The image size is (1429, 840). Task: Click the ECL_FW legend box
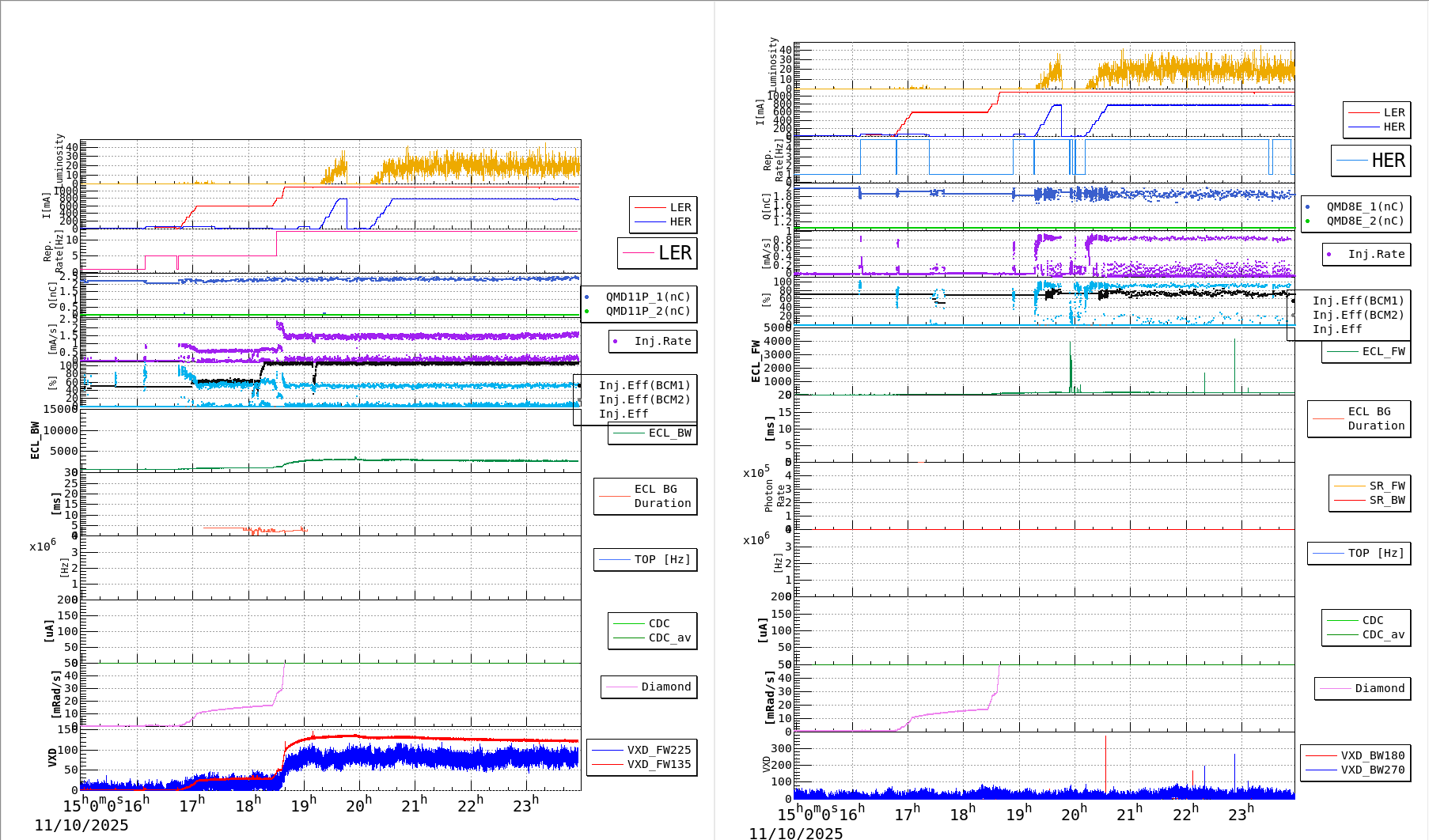coord(1366,351)
